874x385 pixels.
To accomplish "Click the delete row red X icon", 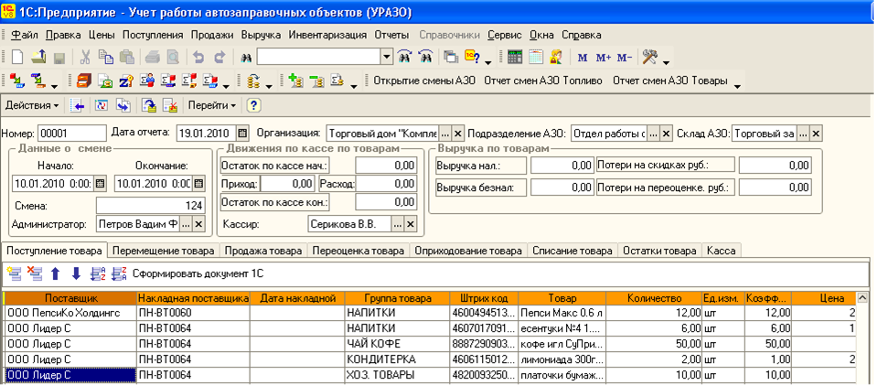I will pos(35,273).
